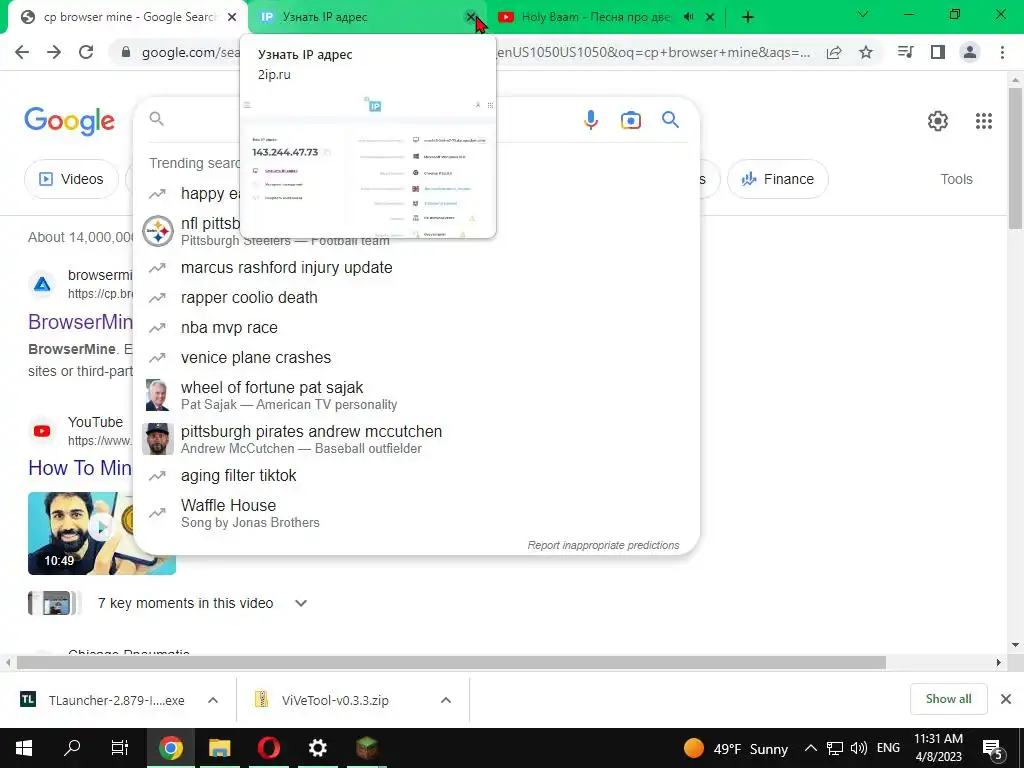The width and height of the screenshot is (1024, 768).
Task: Expand 7 key moments in this video
Action: click(x=300, y=603)
